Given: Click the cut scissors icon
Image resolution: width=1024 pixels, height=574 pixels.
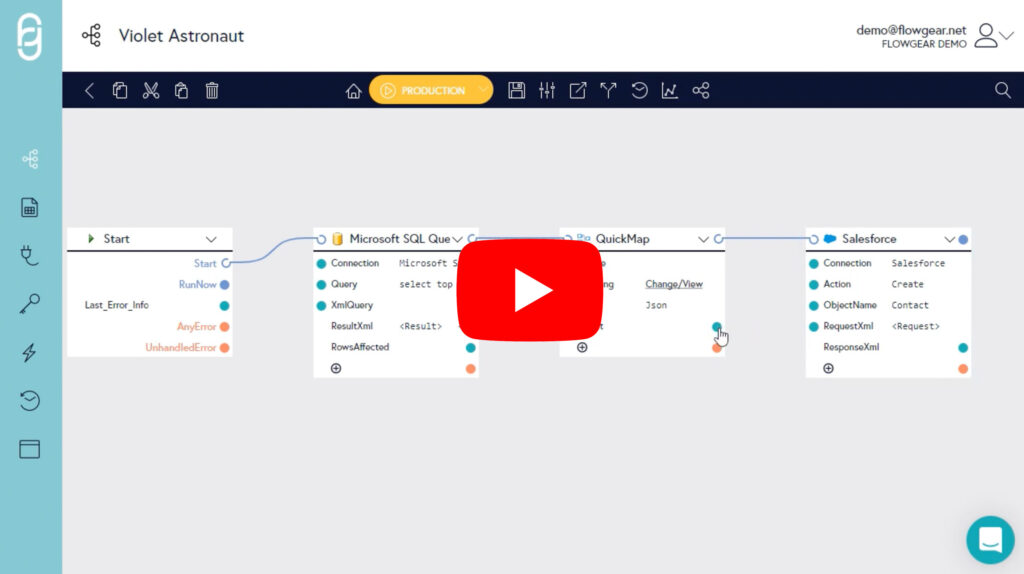Looking at the screenshot, I should (x=151, y=90).
